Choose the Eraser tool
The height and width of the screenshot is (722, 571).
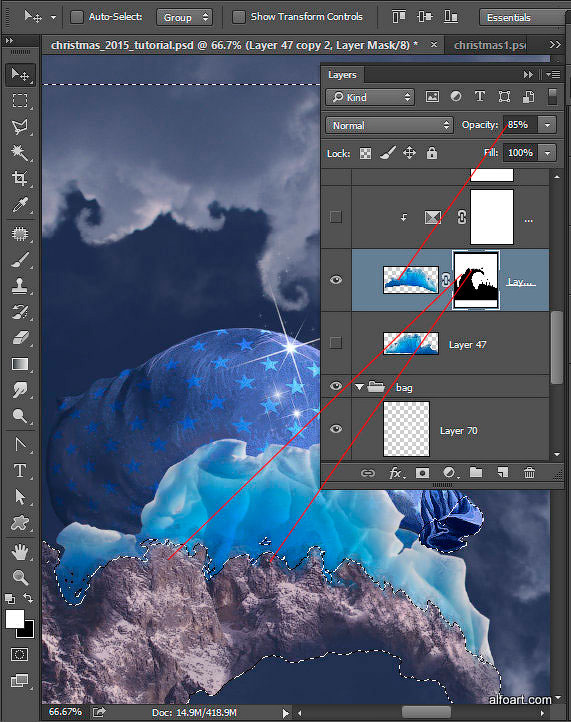pyautogui.click(x=20, y=338)
